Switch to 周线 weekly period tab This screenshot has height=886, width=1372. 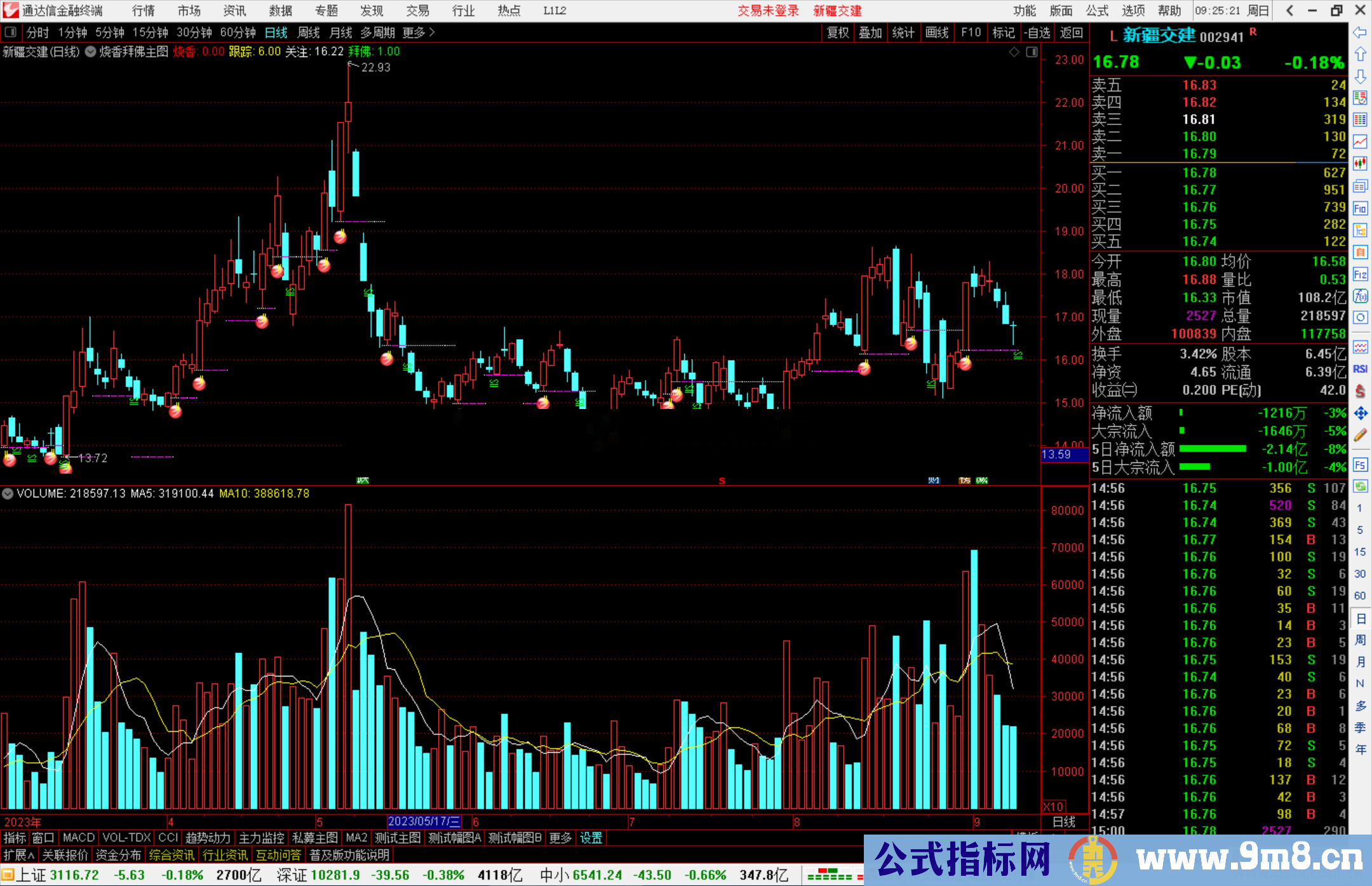[x=309, y=32]
